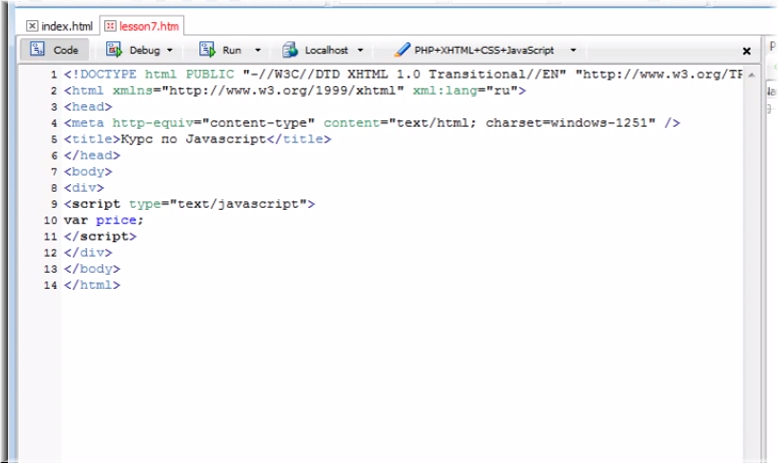Screen dimensions: 778x463
Task: Click the Code view icon
Action: tap(37, 50)
